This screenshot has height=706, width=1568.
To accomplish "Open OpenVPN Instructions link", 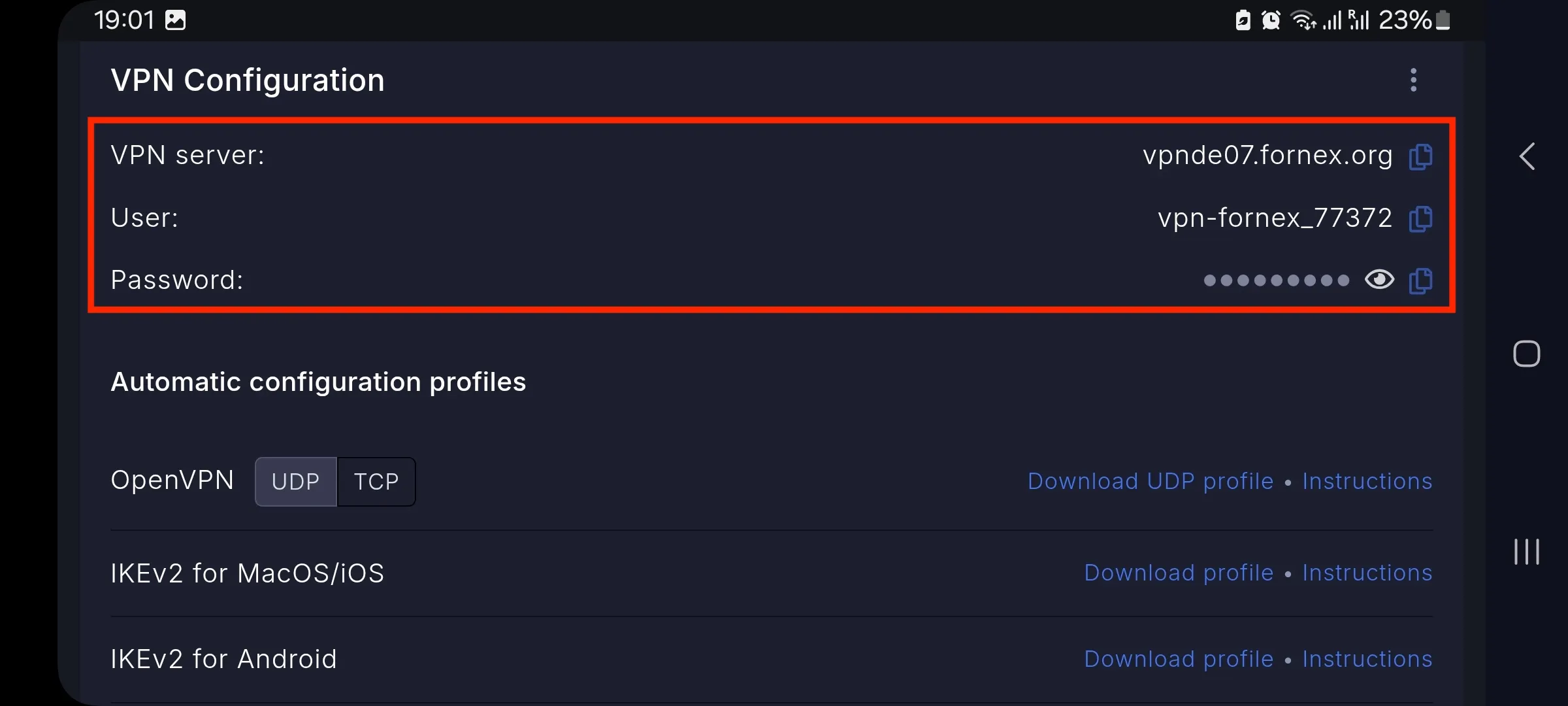I will (x=1367, y=481).
